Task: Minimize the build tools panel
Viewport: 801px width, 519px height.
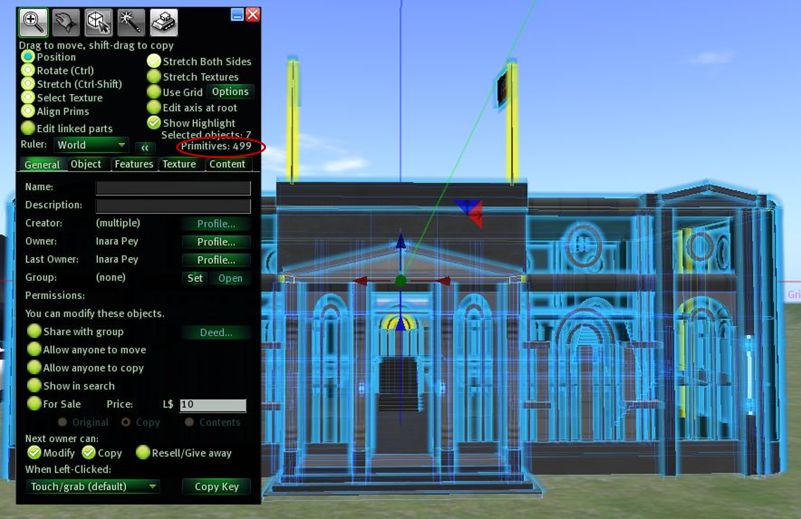Action: tap(237, 14)
